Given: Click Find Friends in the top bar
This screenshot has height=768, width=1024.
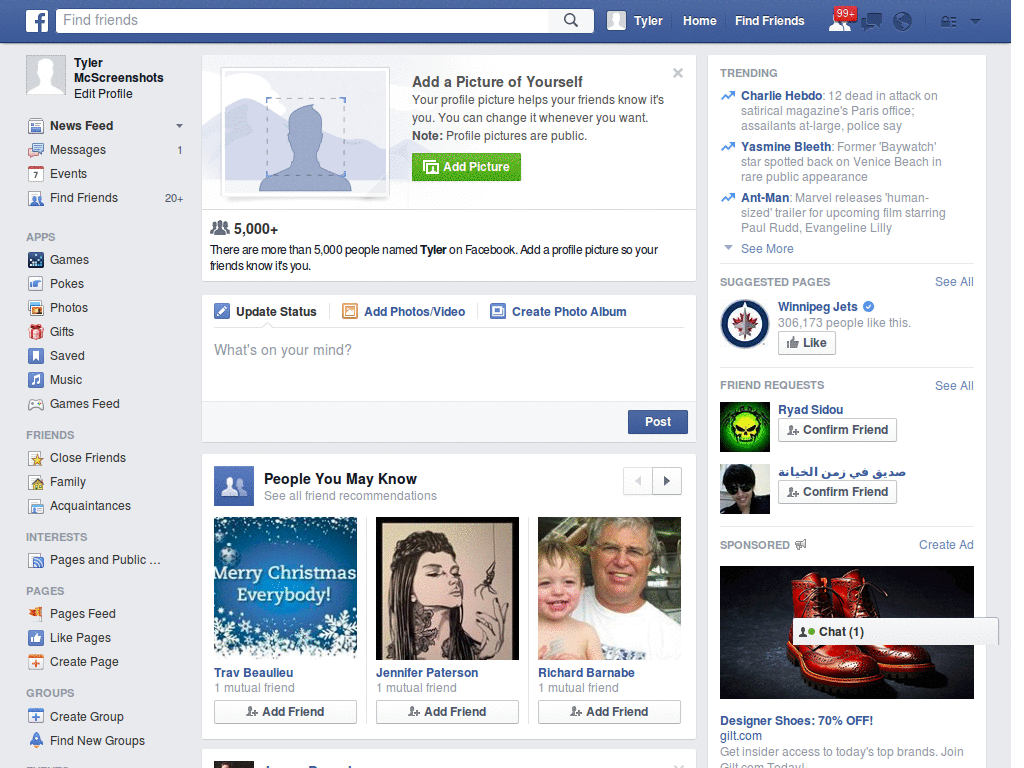Looking at the screenshot, I should click(x=769, y=21).
